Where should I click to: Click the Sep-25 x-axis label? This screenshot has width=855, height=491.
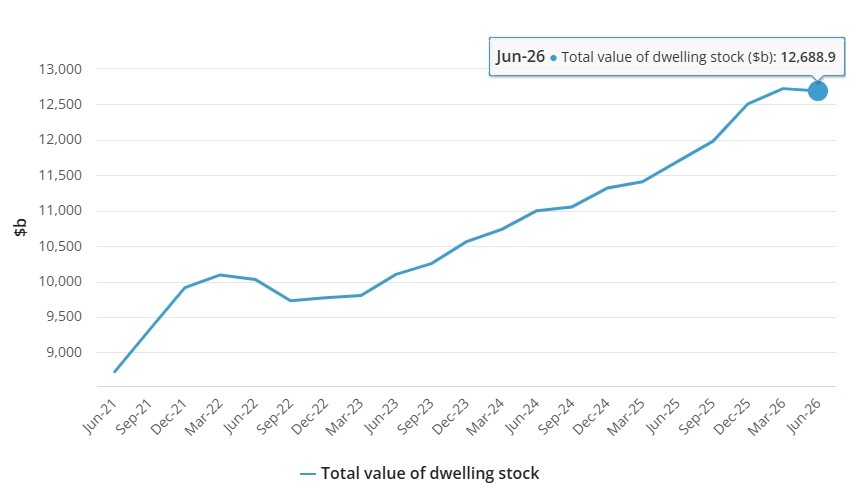pyautogui.click(x=697, y=417)
